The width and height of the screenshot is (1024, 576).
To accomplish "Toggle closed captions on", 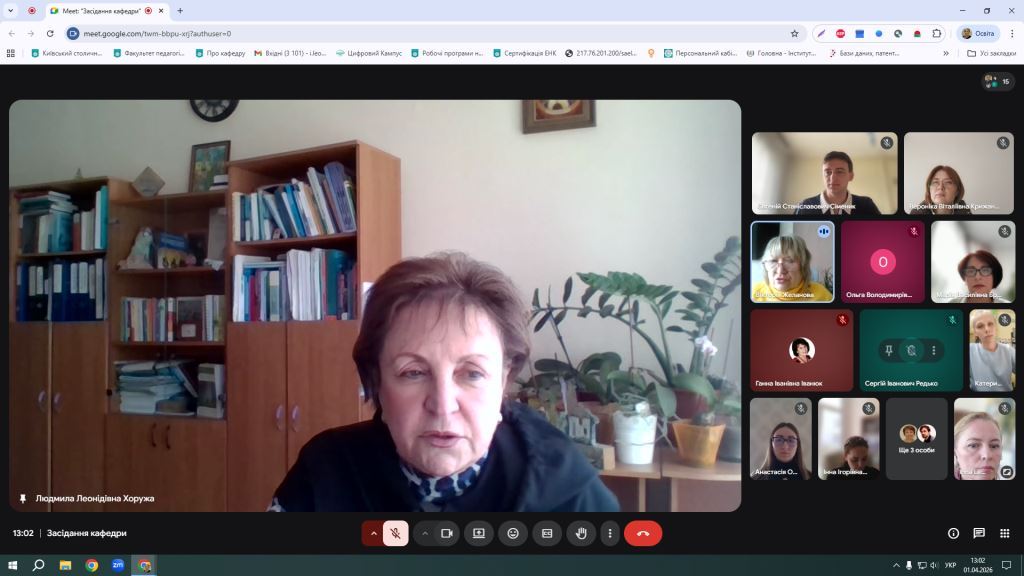I will [x=547, y=533].
